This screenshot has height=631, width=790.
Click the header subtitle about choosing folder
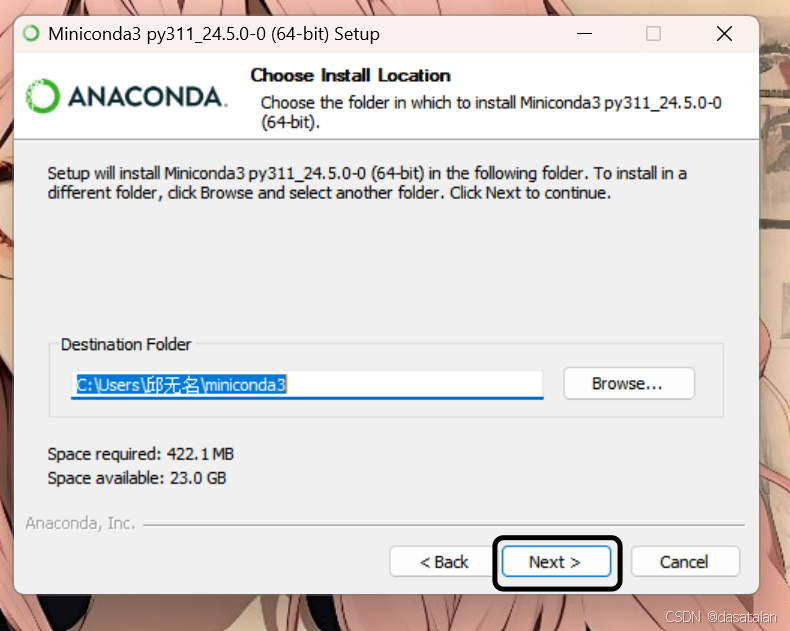(491, 112)
